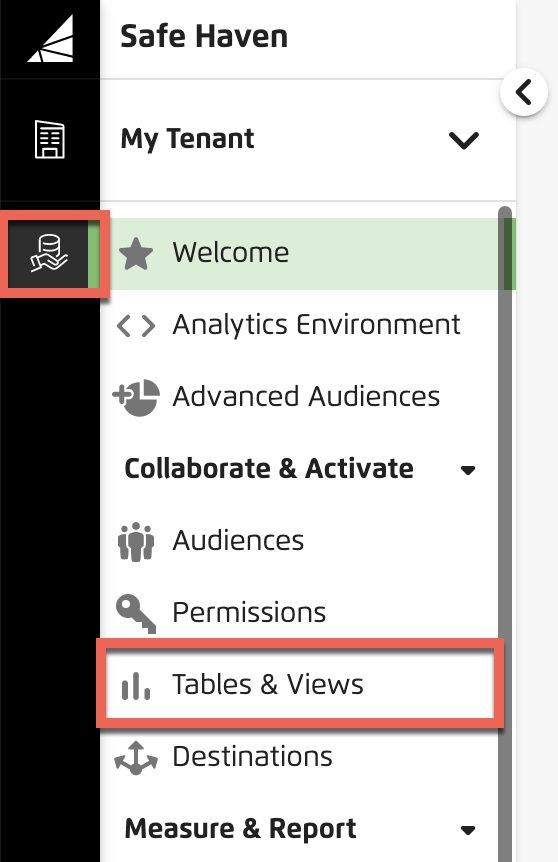Click the star icon next to Welcome
Viewport: 558px width, 862px height.
click(136, 253)
